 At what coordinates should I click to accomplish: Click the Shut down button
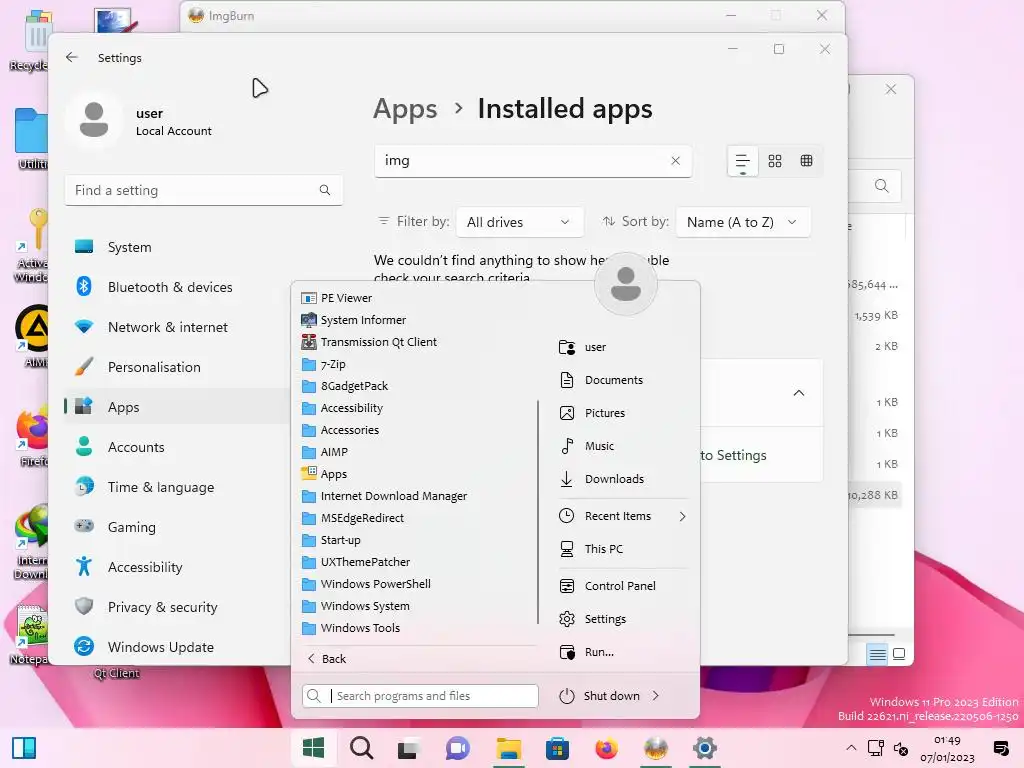[600, 696]
